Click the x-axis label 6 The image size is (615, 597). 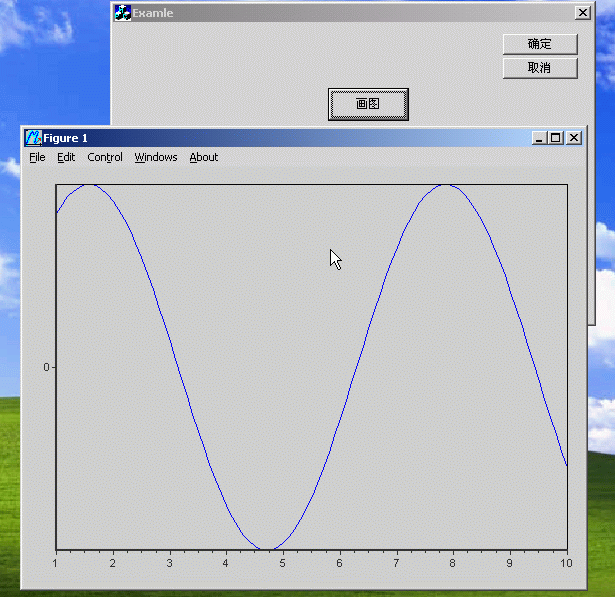[339, 564]
